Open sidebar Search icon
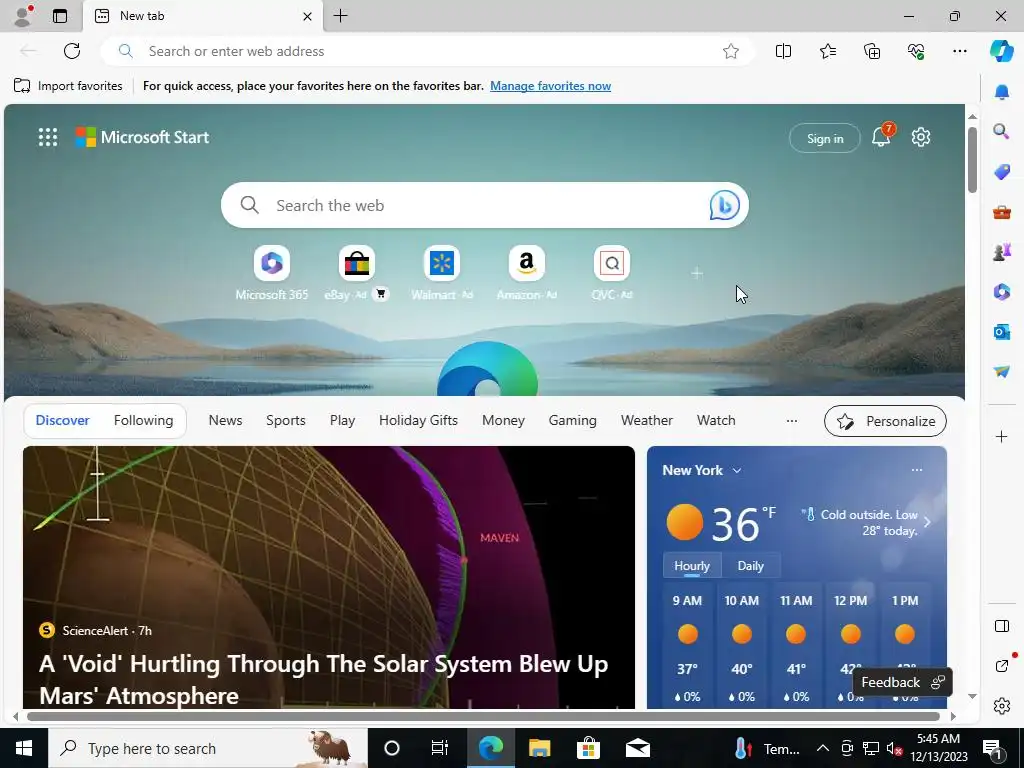1024x768 pixels. tap(1001, 132)
